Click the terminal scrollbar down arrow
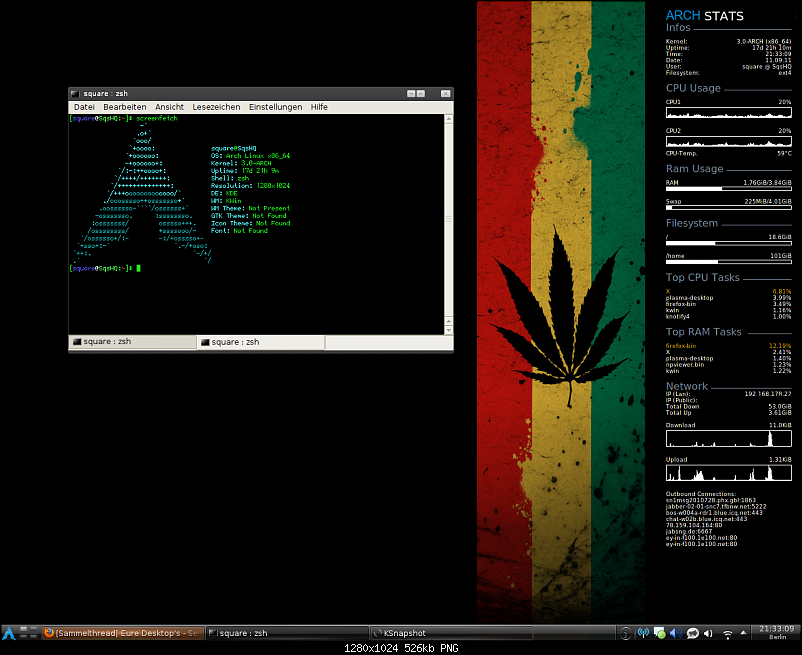 (x=447, y=329)
